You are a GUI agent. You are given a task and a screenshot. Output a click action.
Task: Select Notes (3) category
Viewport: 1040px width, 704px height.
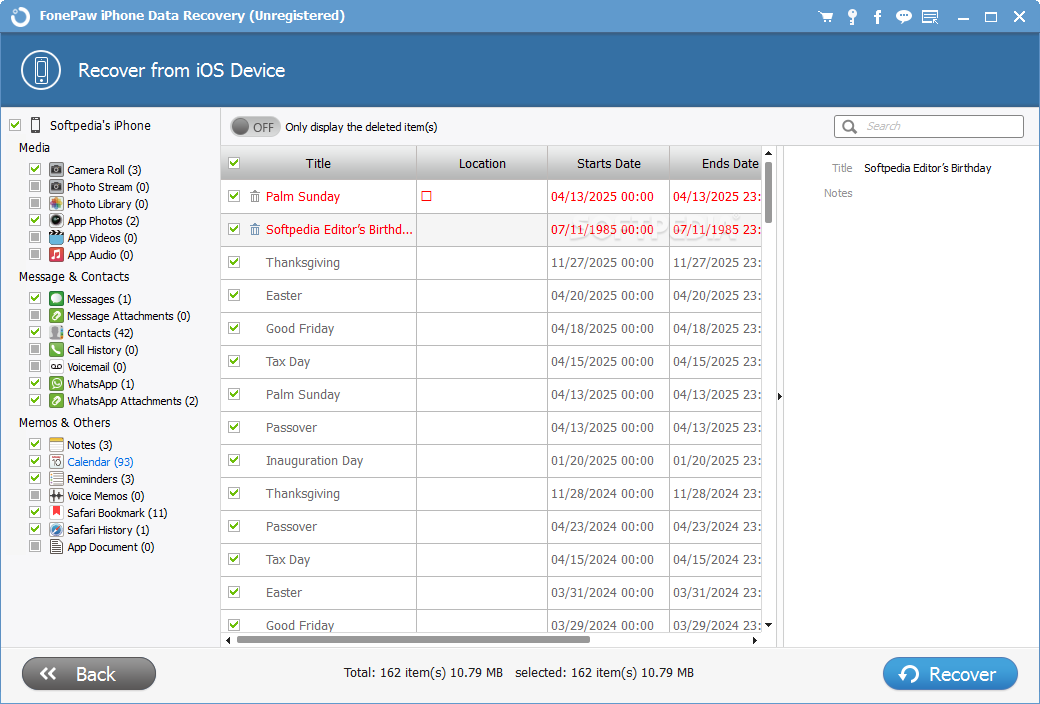point(90,445)
